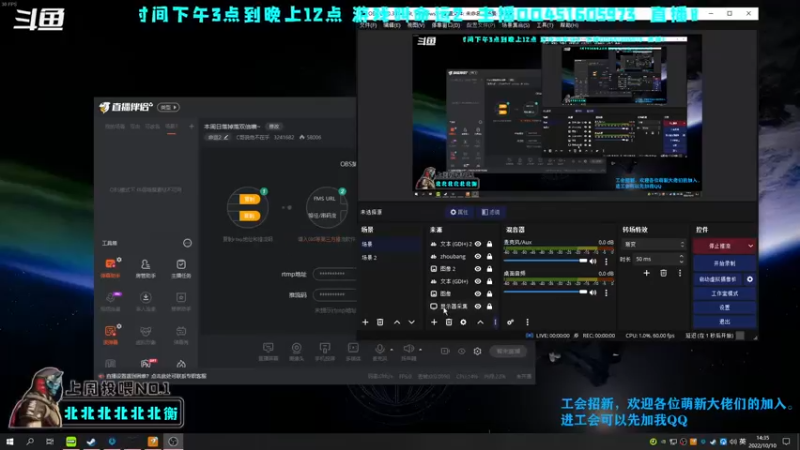The height and width of the screenshot is (450, 800).
Task: Mute the 麦克风/Aux channel
Action: click(x=593, y=261)
